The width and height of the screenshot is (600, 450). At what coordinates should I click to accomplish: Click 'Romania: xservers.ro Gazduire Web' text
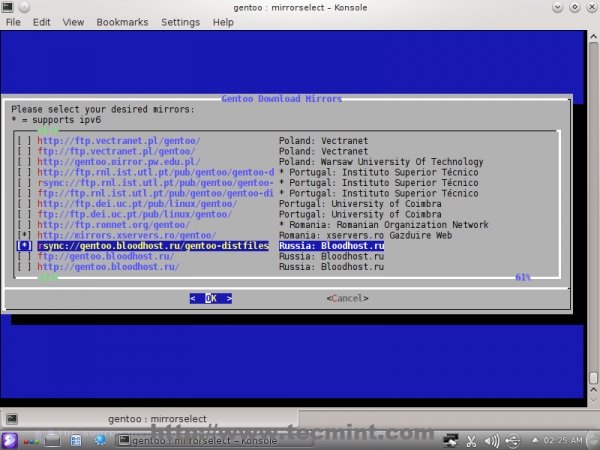[x=365, y=235]
